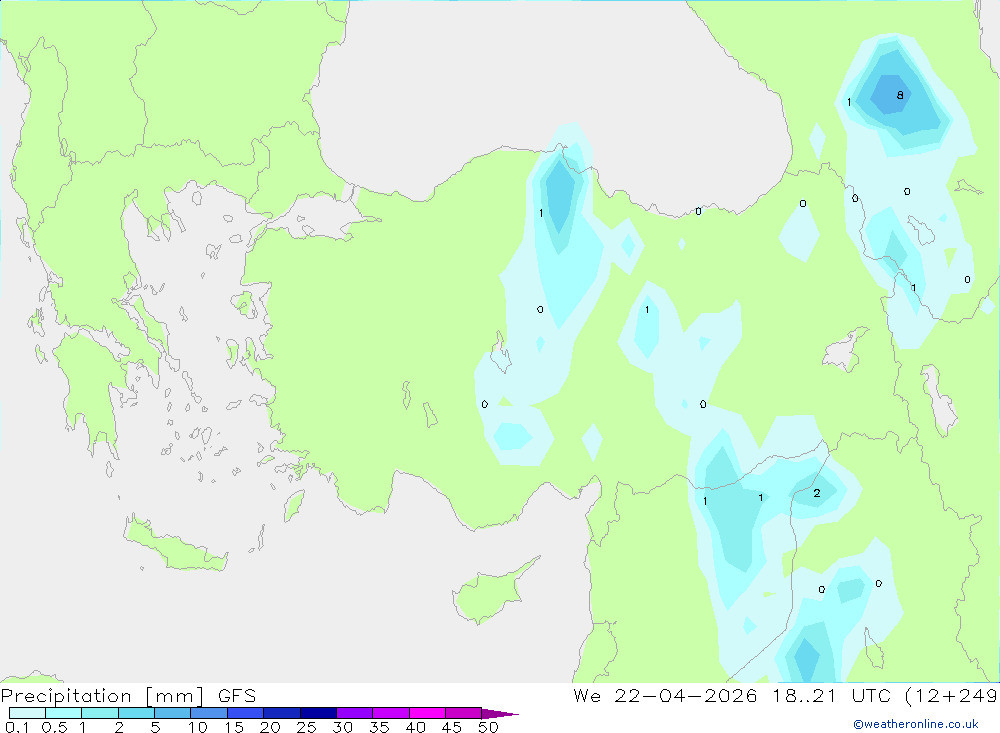Click the "(12+249" forecast run text
This screenshot has width=1000, height=733.
tap(951, 696)
